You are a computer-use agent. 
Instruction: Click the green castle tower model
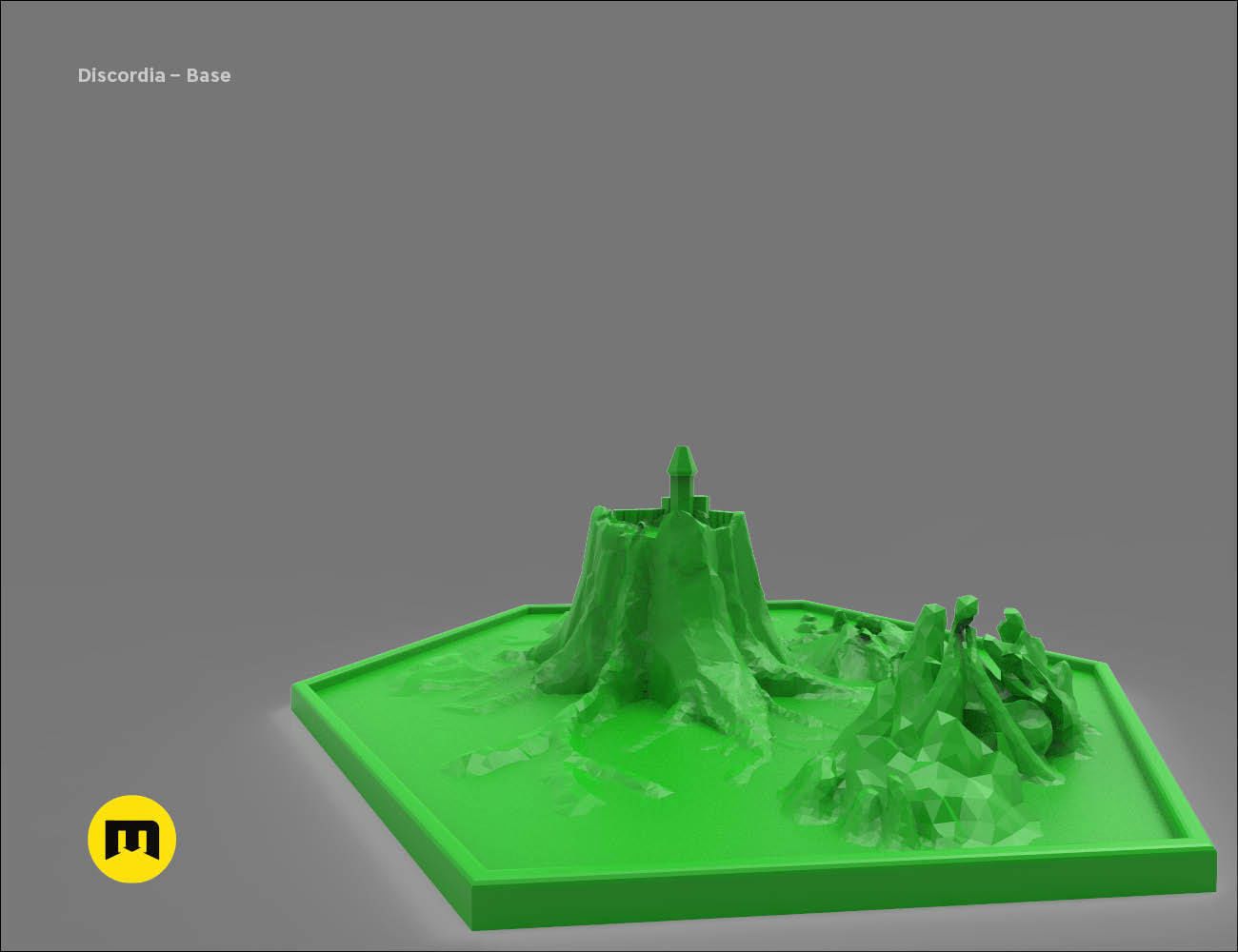[x=681, y=480]
